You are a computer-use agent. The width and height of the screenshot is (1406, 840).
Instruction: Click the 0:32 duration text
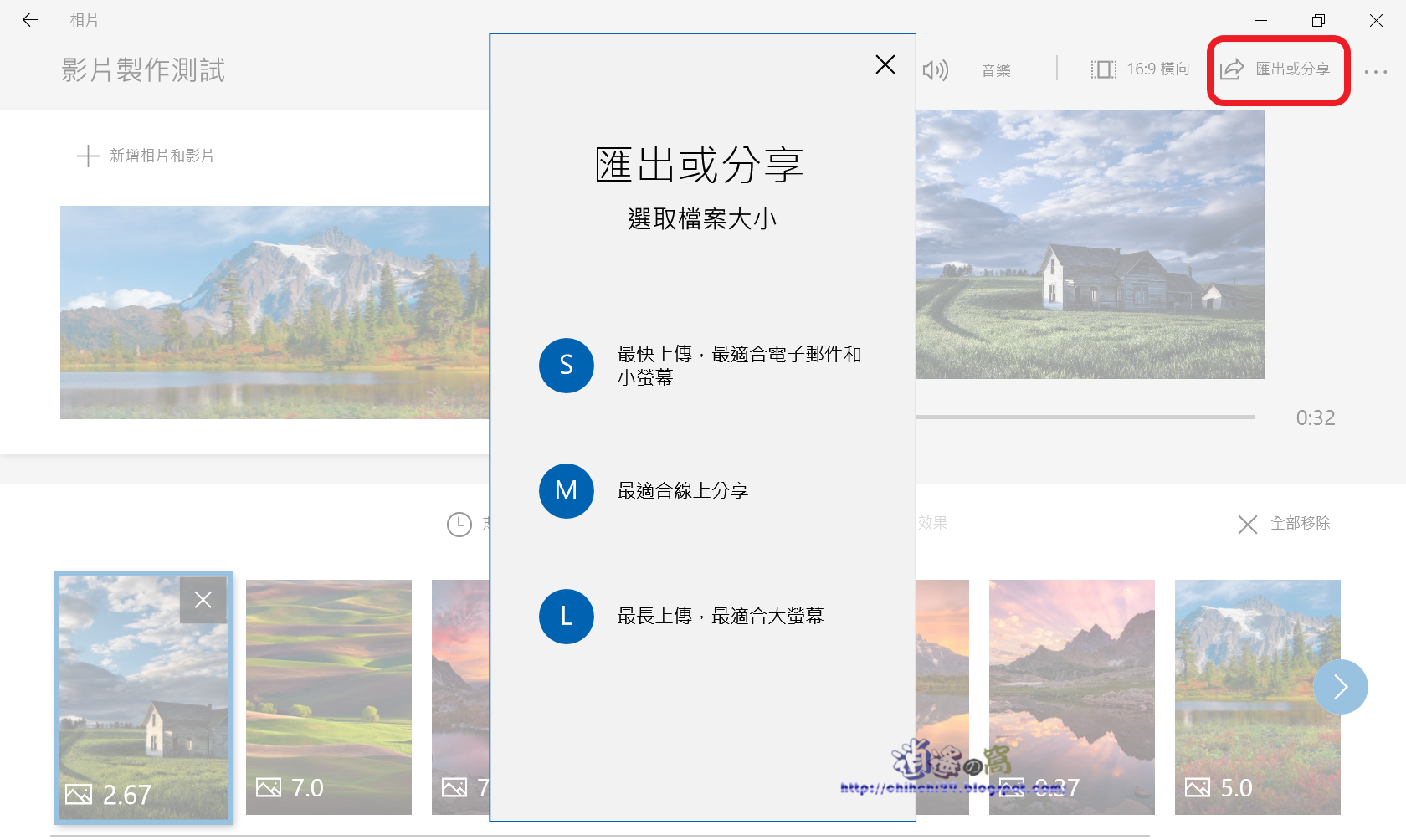pyautogui.click(x=1316, y=417)
